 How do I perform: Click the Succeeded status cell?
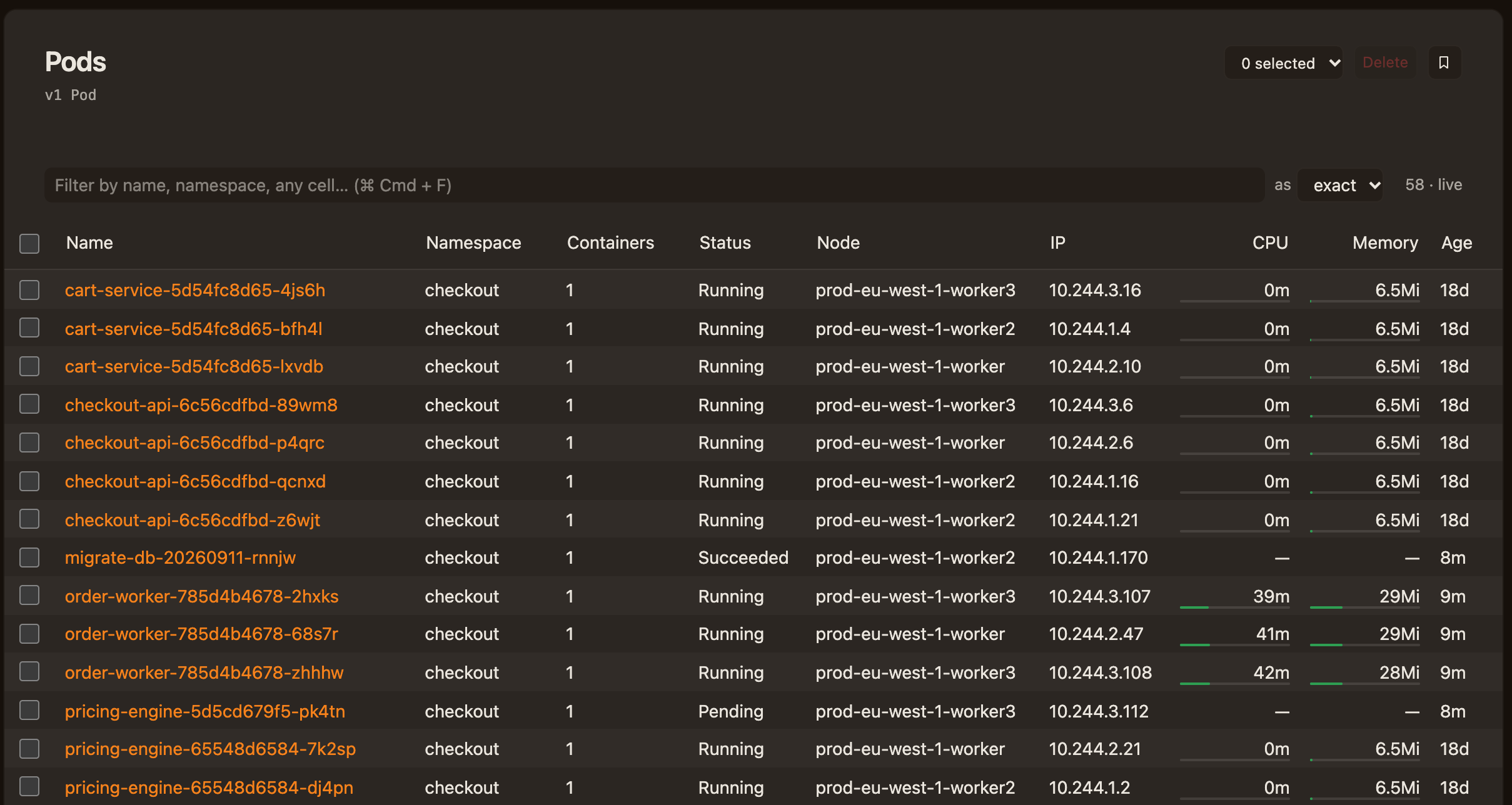tap(743, 557)
